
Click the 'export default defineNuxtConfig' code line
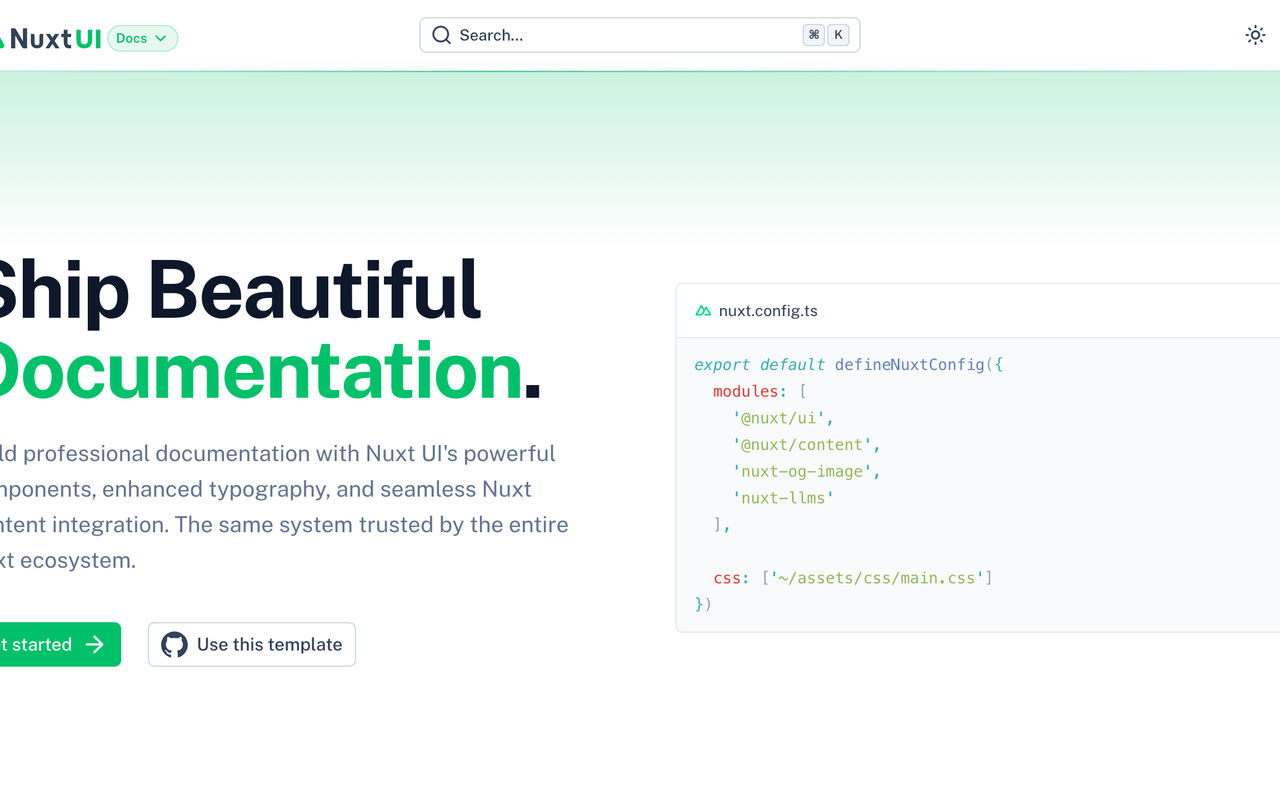click(x=848, y=364)
